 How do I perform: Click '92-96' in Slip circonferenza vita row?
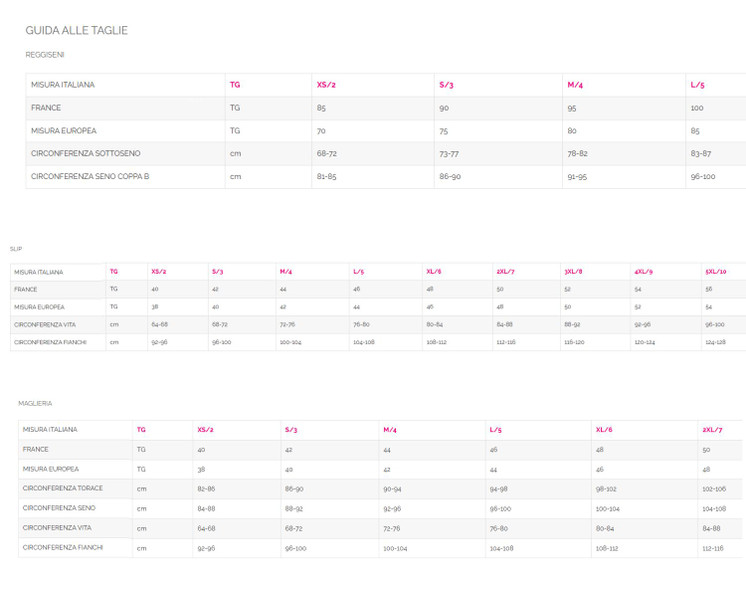642,324
